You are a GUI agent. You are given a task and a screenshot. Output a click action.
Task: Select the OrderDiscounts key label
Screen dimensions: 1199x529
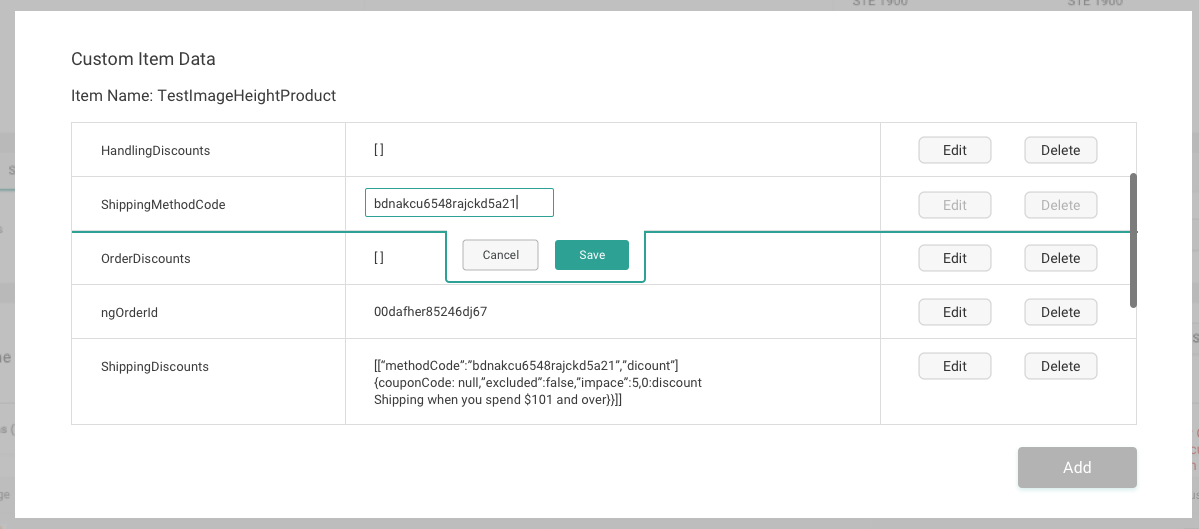tap(145, 258)
